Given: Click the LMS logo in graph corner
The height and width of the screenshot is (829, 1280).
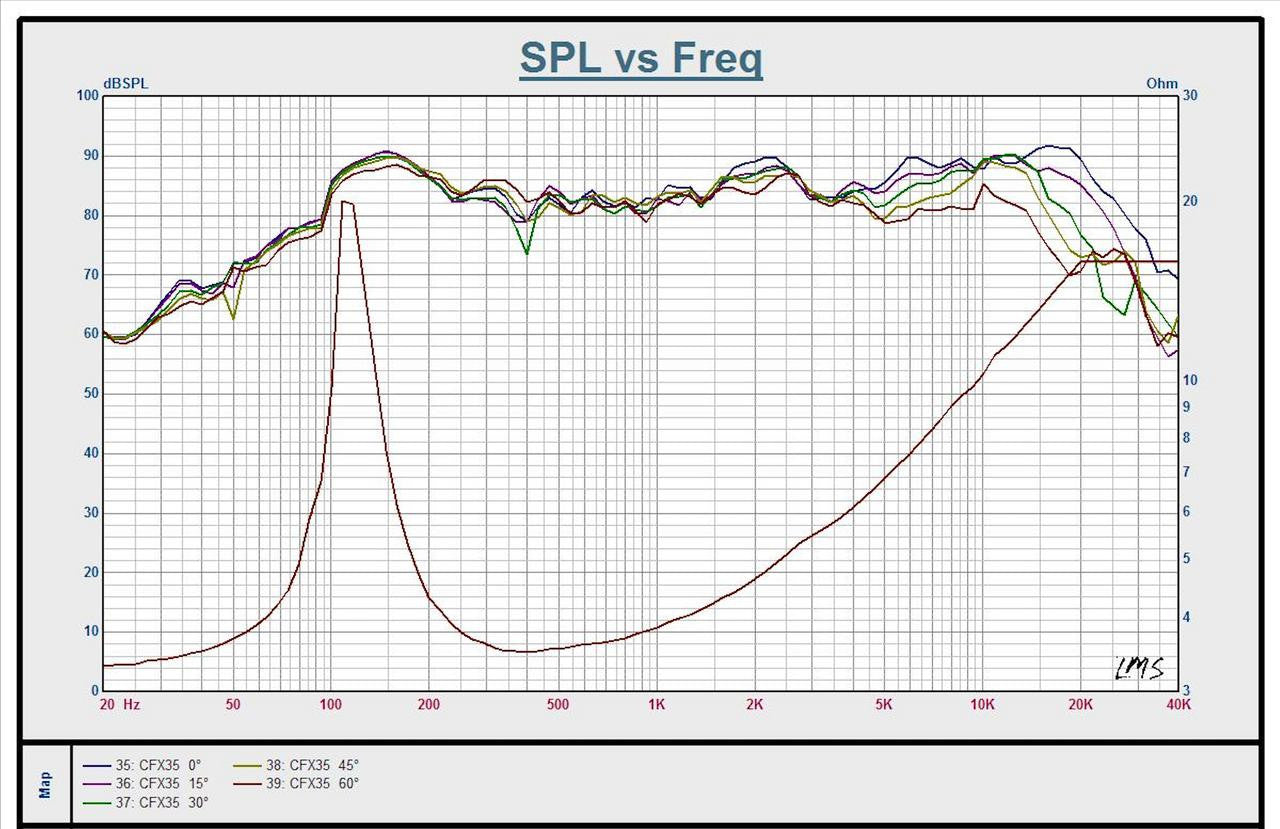Looking at the screenshot, I should point(1140,668).
